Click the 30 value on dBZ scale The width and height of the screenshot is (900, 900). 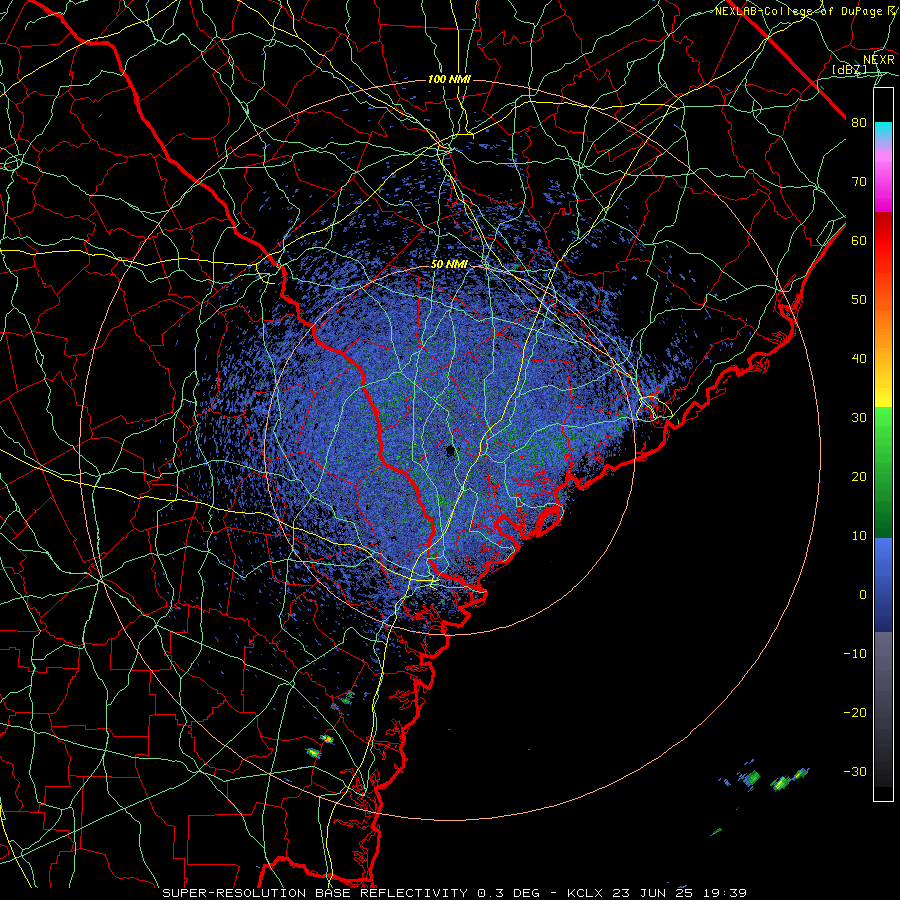pos(859,418)
